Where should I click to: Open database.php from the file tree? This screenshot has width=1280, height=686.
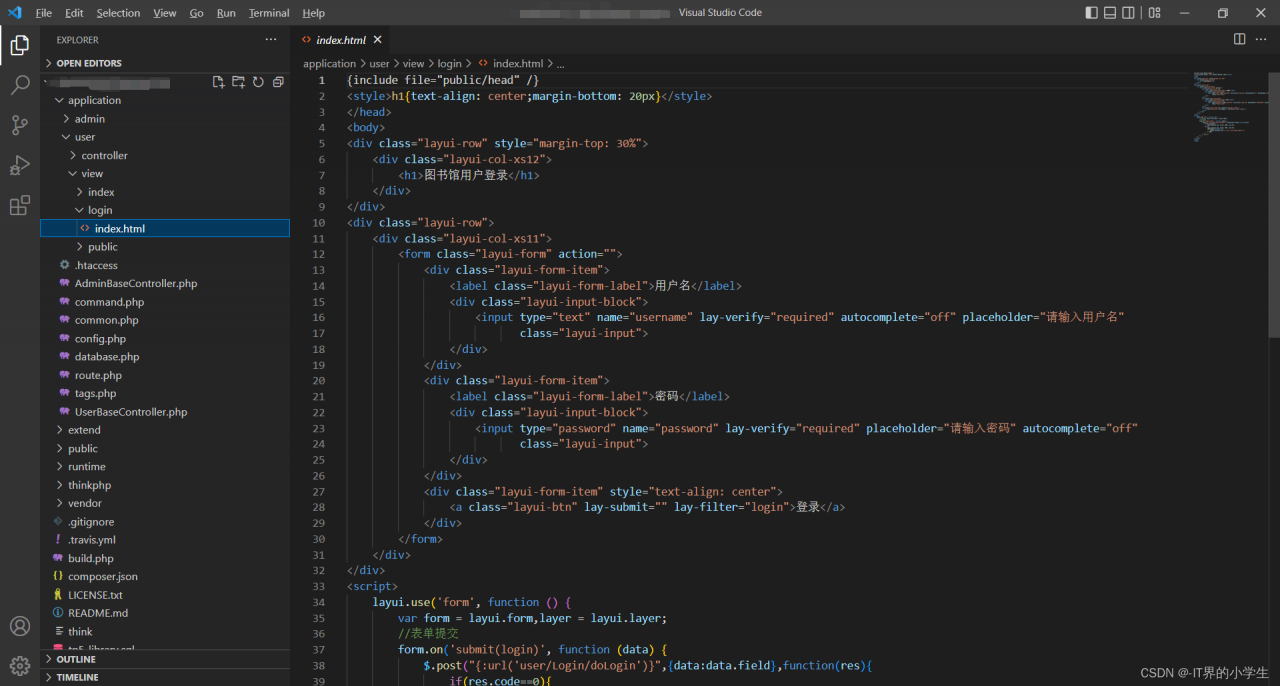[106, 357]
